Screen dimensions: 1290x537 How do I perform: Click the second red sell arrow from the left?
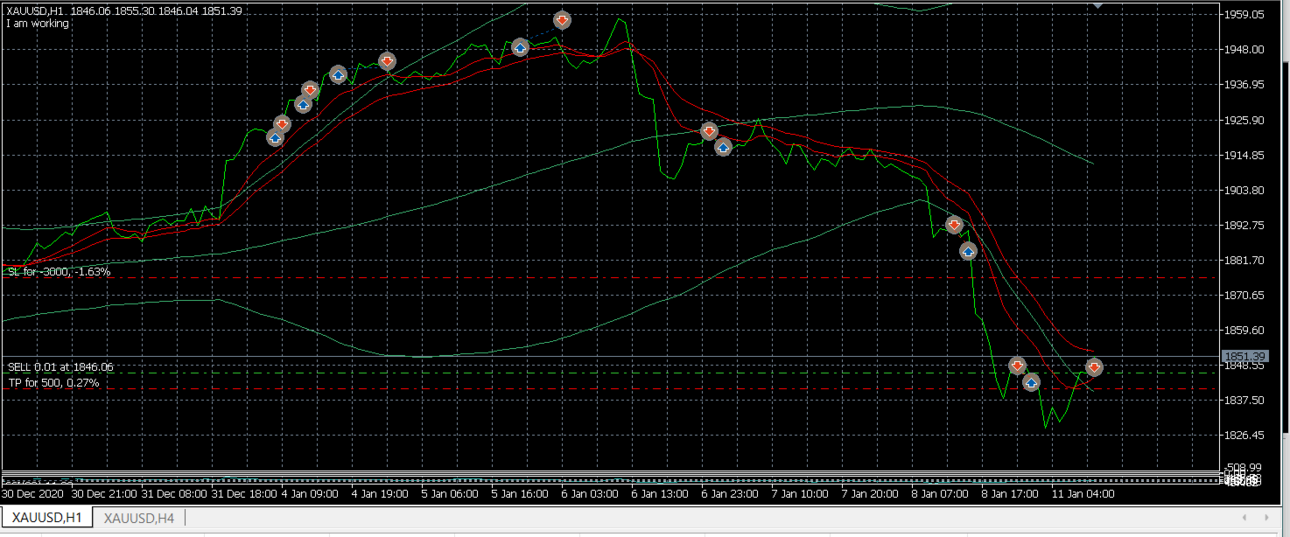[310, 90]
